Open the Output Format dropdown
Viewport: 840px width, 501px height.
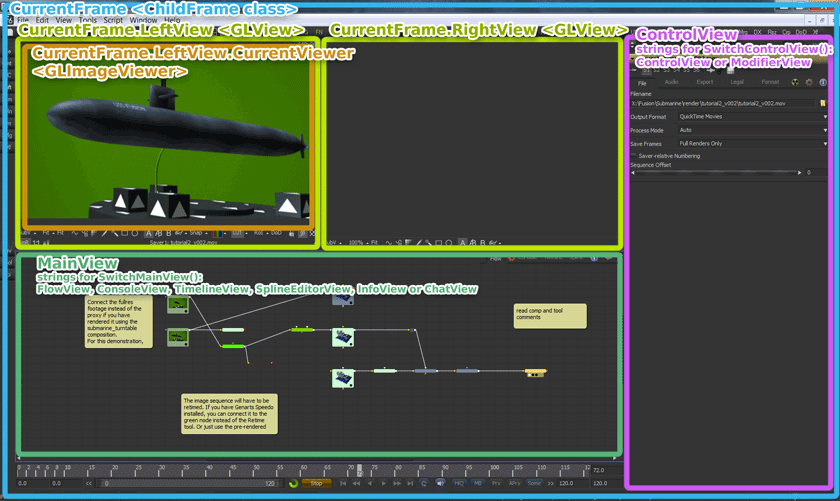click(752, 116)
